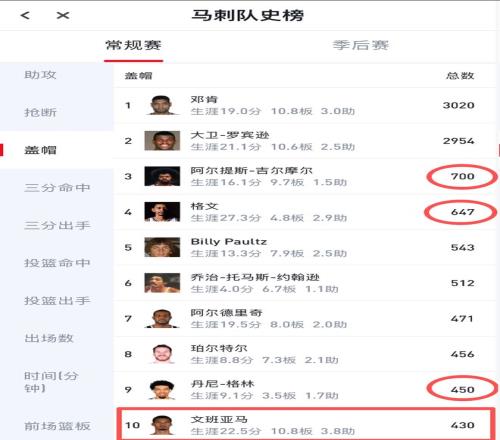Open 珀尔特尔 player avatar
Viewport: 500px width, 440px height.
point(162,354)
